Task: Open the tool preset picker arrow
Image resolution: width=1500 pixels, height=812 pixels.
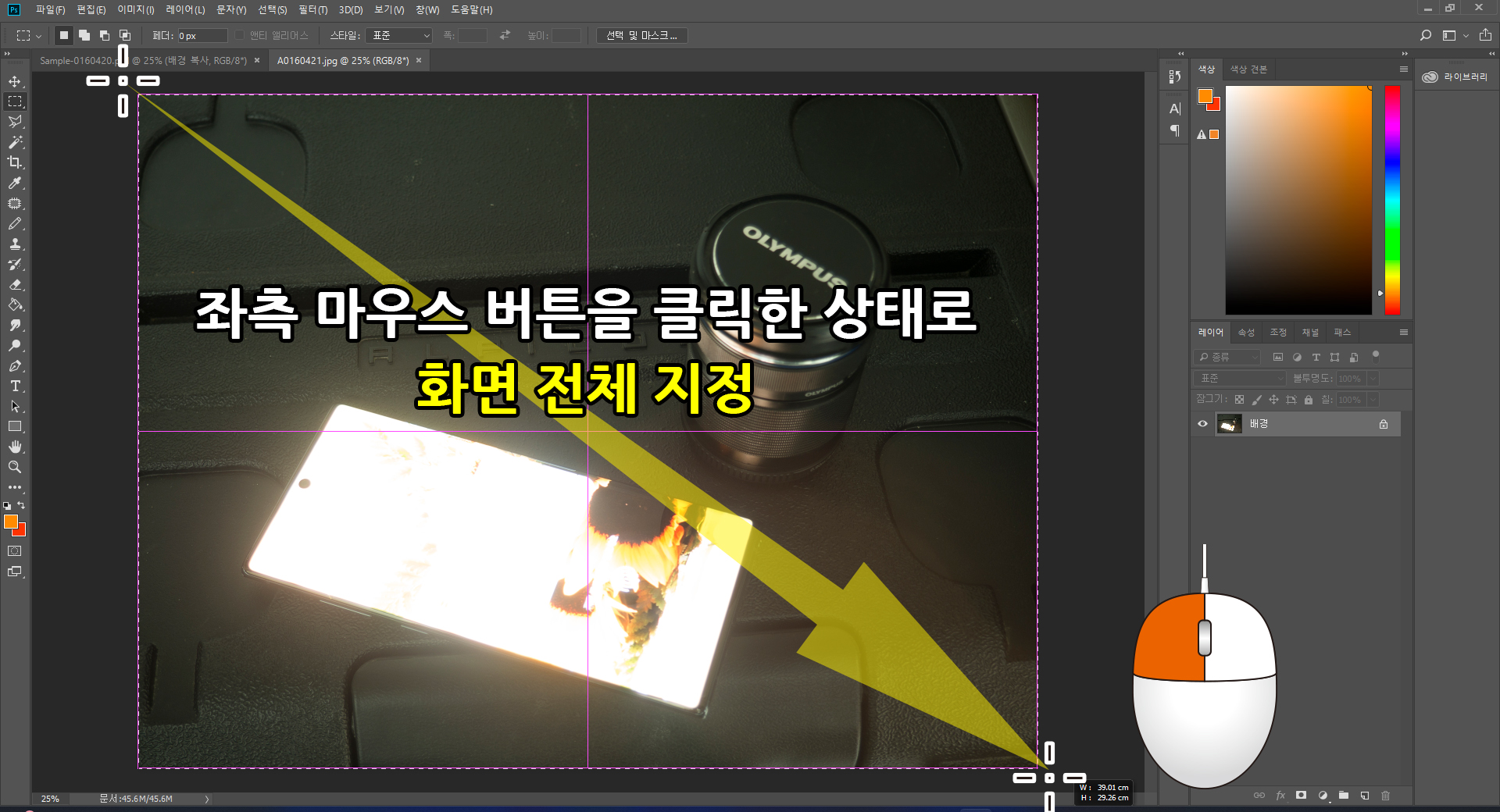Action: point(38,36)
